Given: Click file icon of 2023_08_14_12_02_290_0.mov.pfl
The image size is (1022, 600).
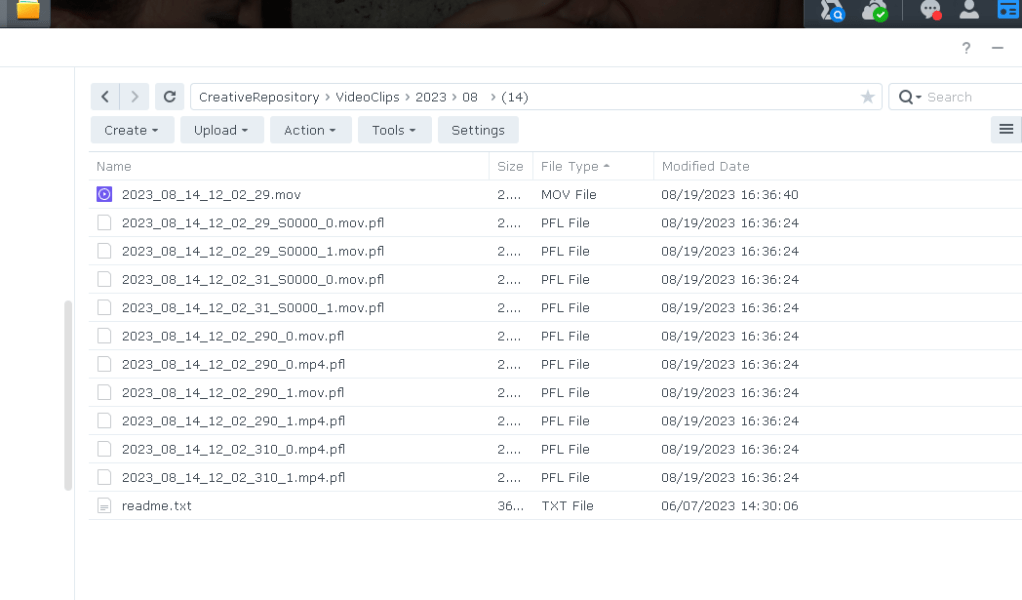Looking at the screenshot, I should tap(104, 336).
